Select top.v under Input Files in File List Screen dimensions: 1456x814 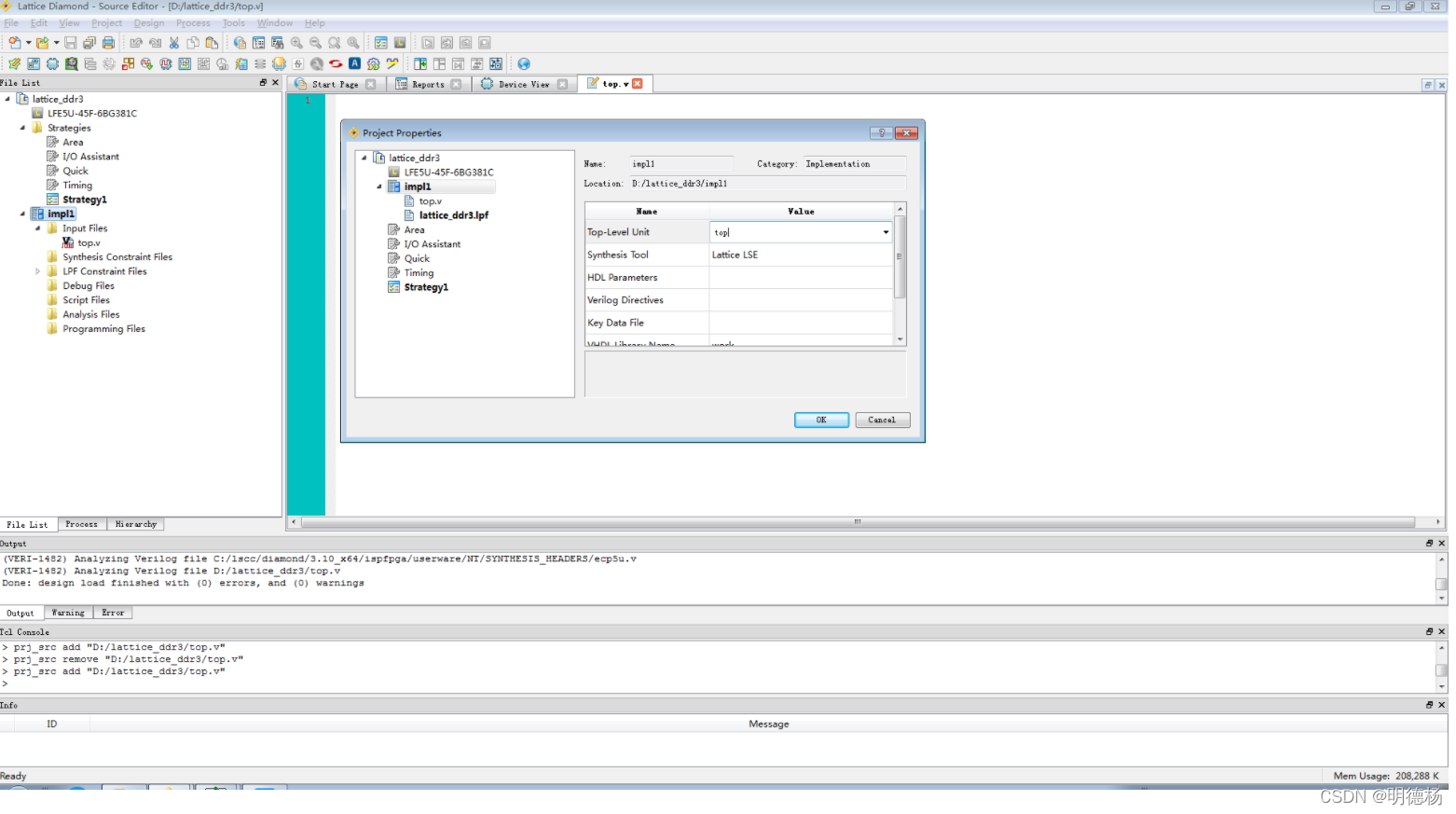(x=89, y=242)
